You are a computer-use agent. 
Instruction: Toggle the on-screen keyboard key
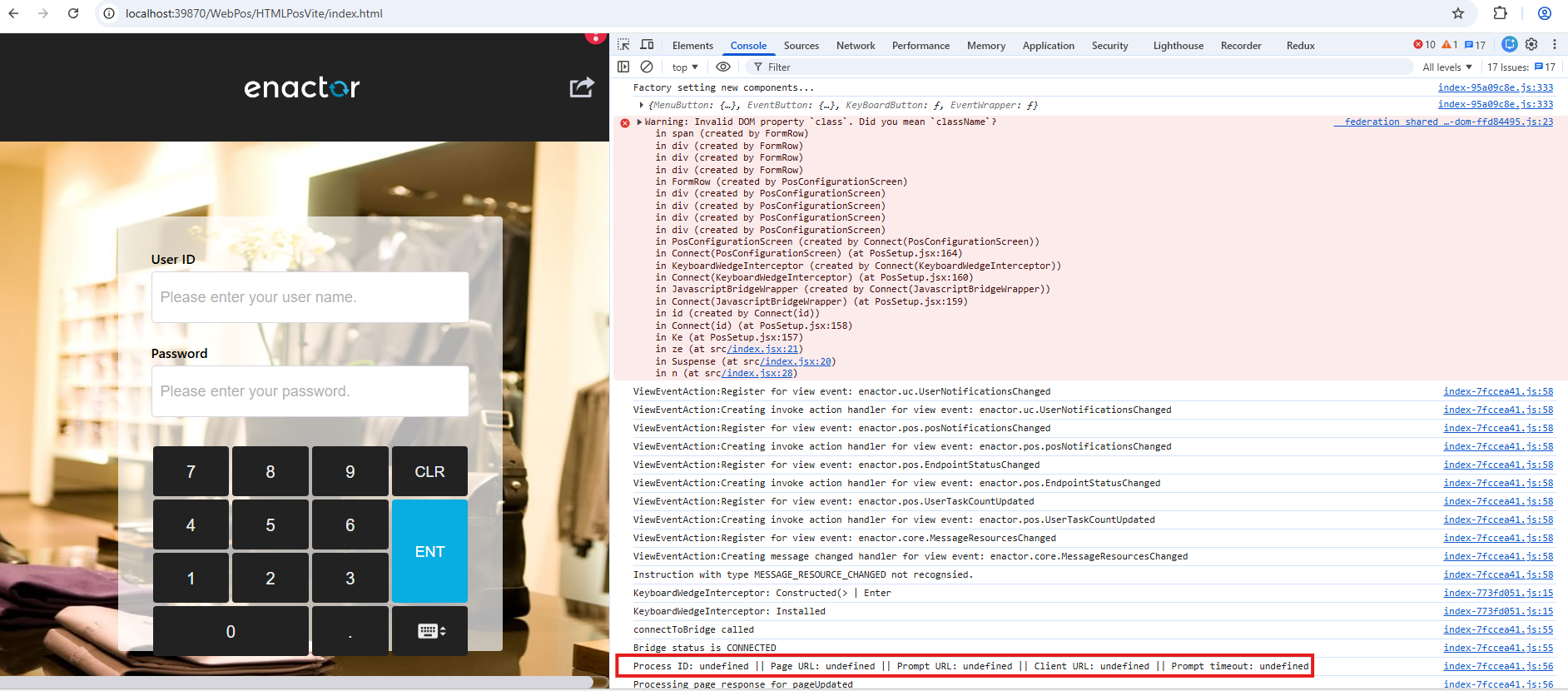430,631
